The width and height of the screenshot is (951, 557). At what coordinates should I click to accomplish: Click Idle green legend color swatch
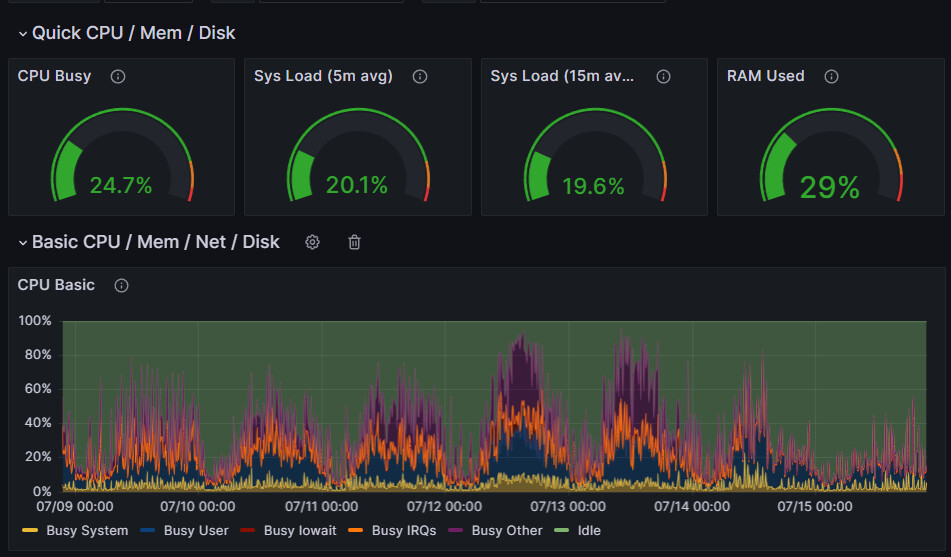click(562, 530)
